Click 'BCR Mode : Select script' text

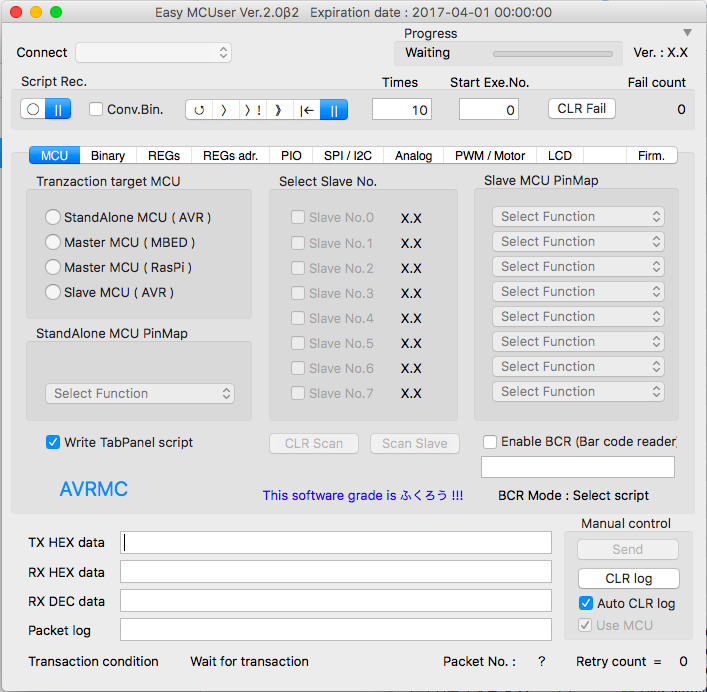point(573,495)
